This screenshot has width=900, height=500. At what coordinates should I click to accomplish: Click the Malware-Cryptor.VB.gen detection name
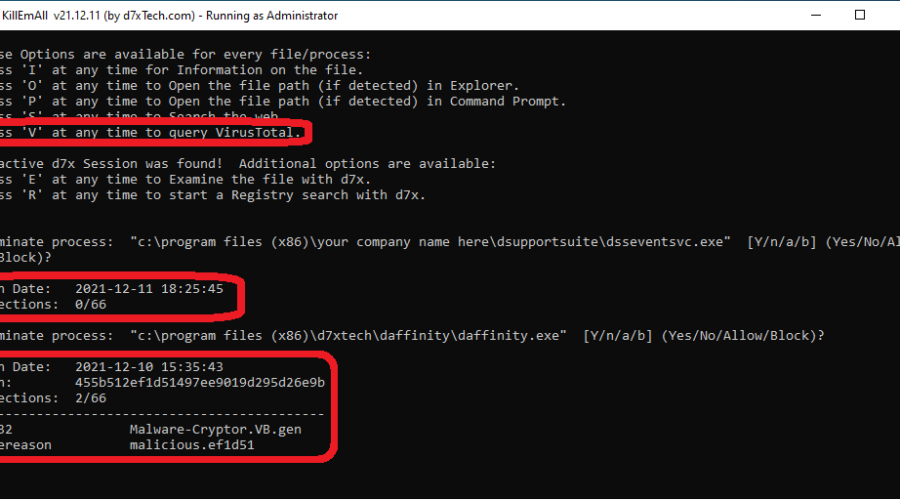click(215, 429)
